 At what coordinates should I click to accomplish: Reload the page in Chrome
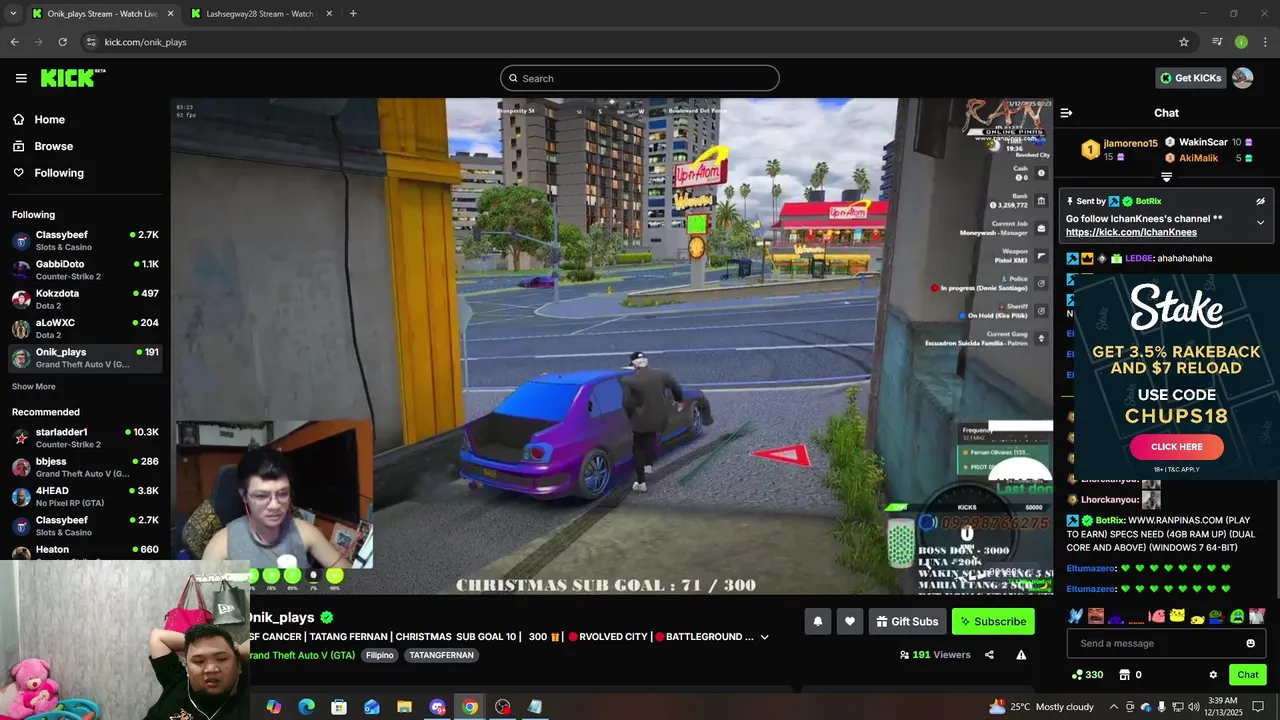point(62,42)
